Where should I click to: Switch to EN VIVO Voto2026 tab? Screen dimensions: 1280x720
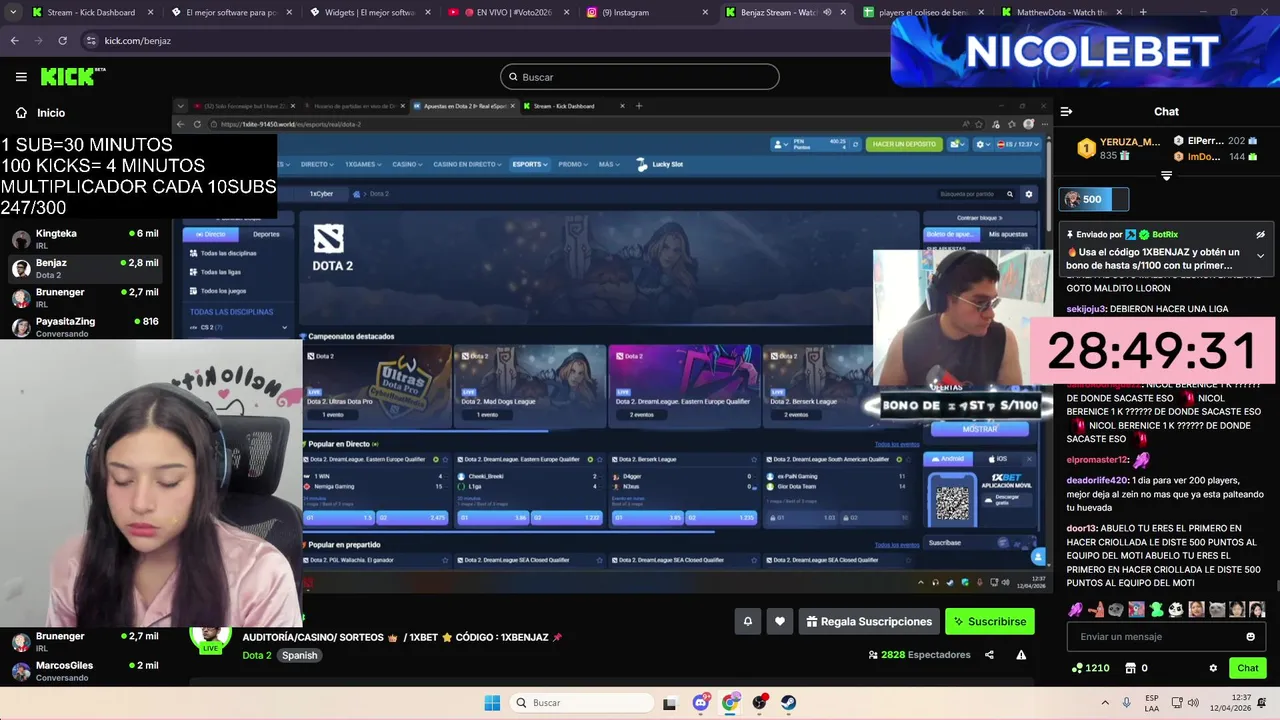click(x=508, y=12)
